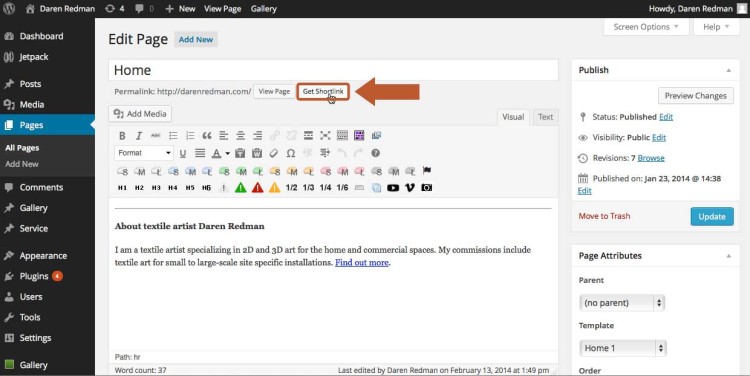Align text right
Image resolution: width=750 pixels, height=376 pixels.
257,136
